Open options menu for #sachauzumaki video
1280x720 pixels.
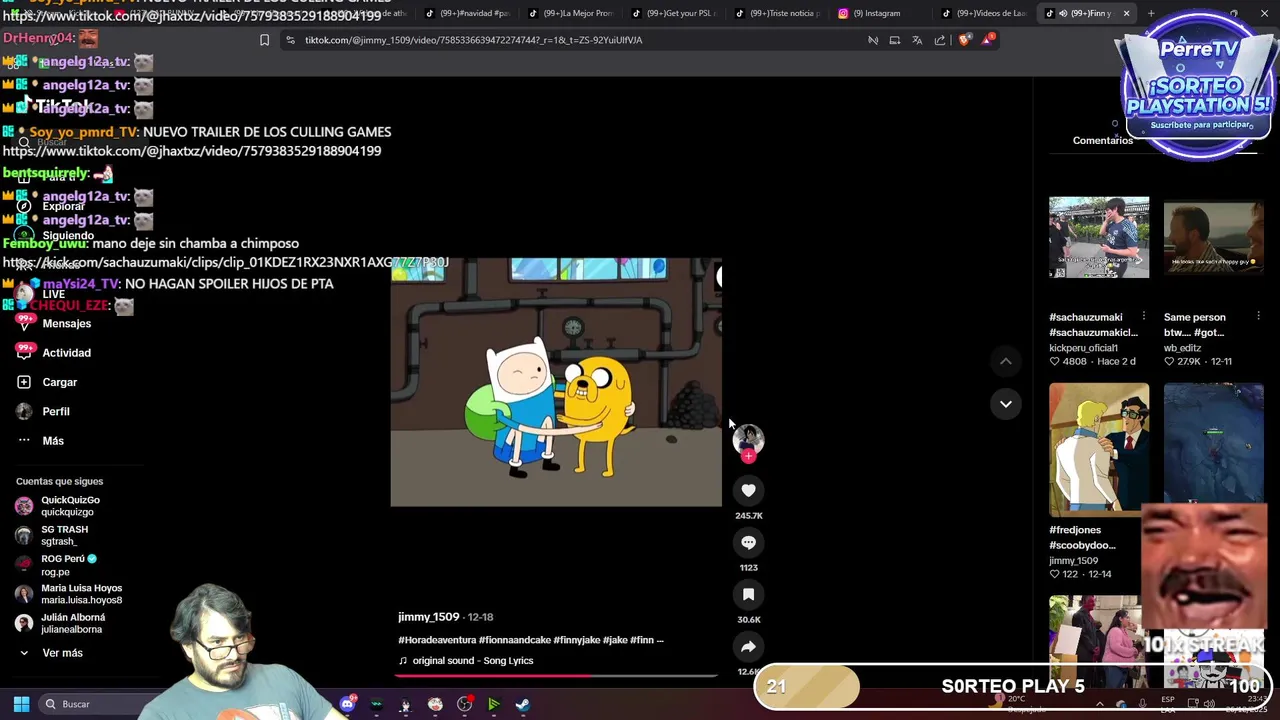(x=1143, y=317)
